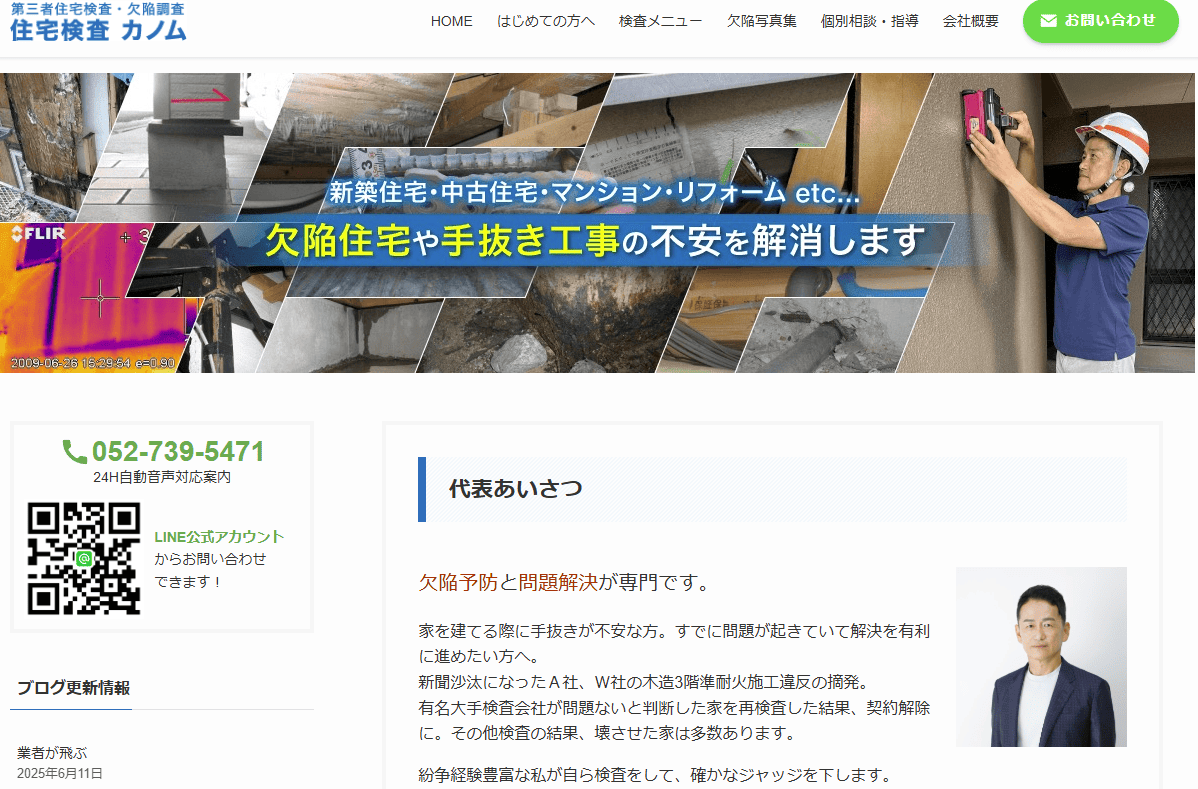Click the 住宅検査 カノム site logo
Image resolution: width=1198 pixels, height=789 pixels.
(x=98, y=22)
